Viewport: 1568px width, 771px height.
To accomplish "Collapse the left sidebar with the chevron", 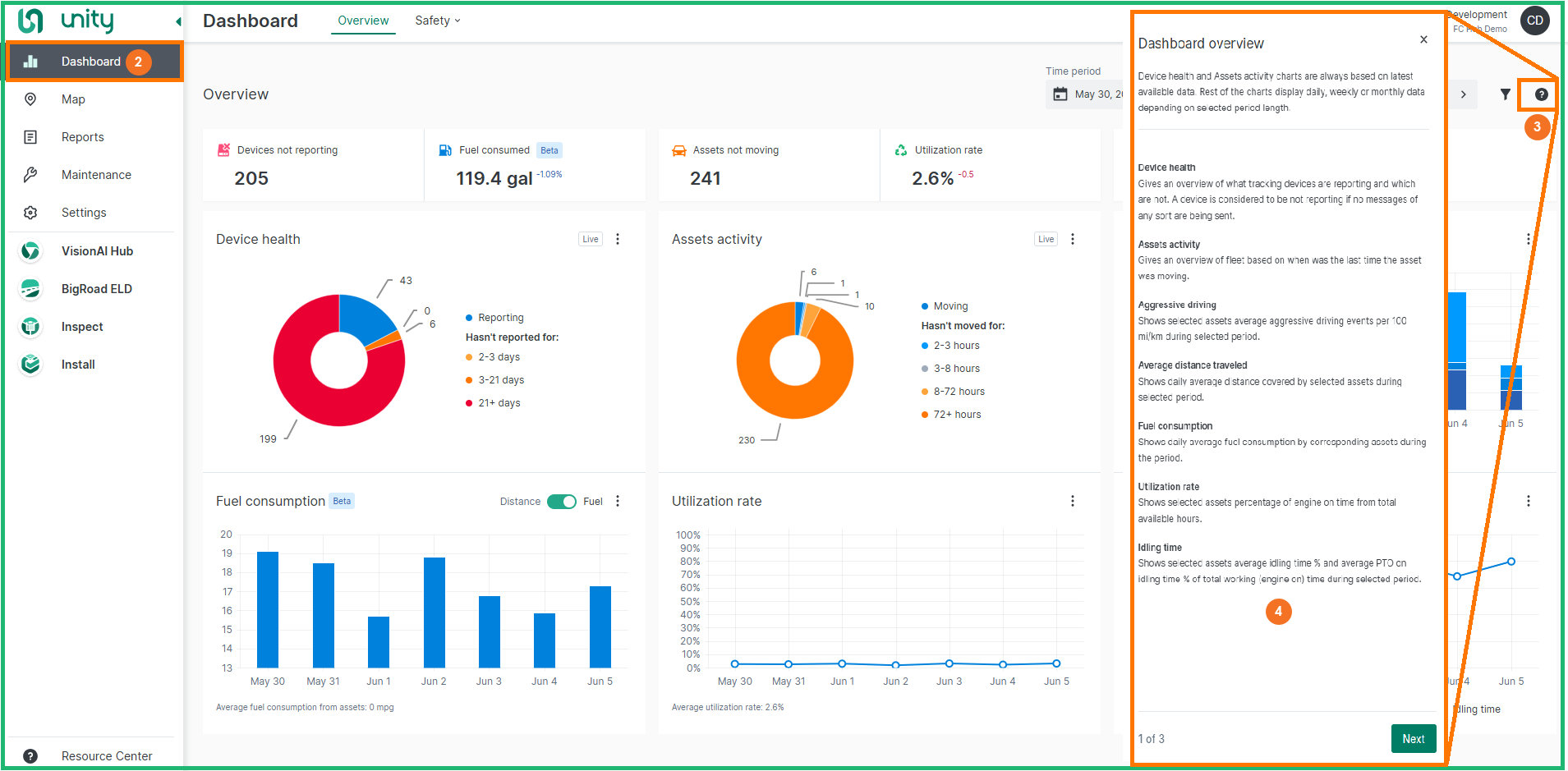I will [x=177, y=21].
